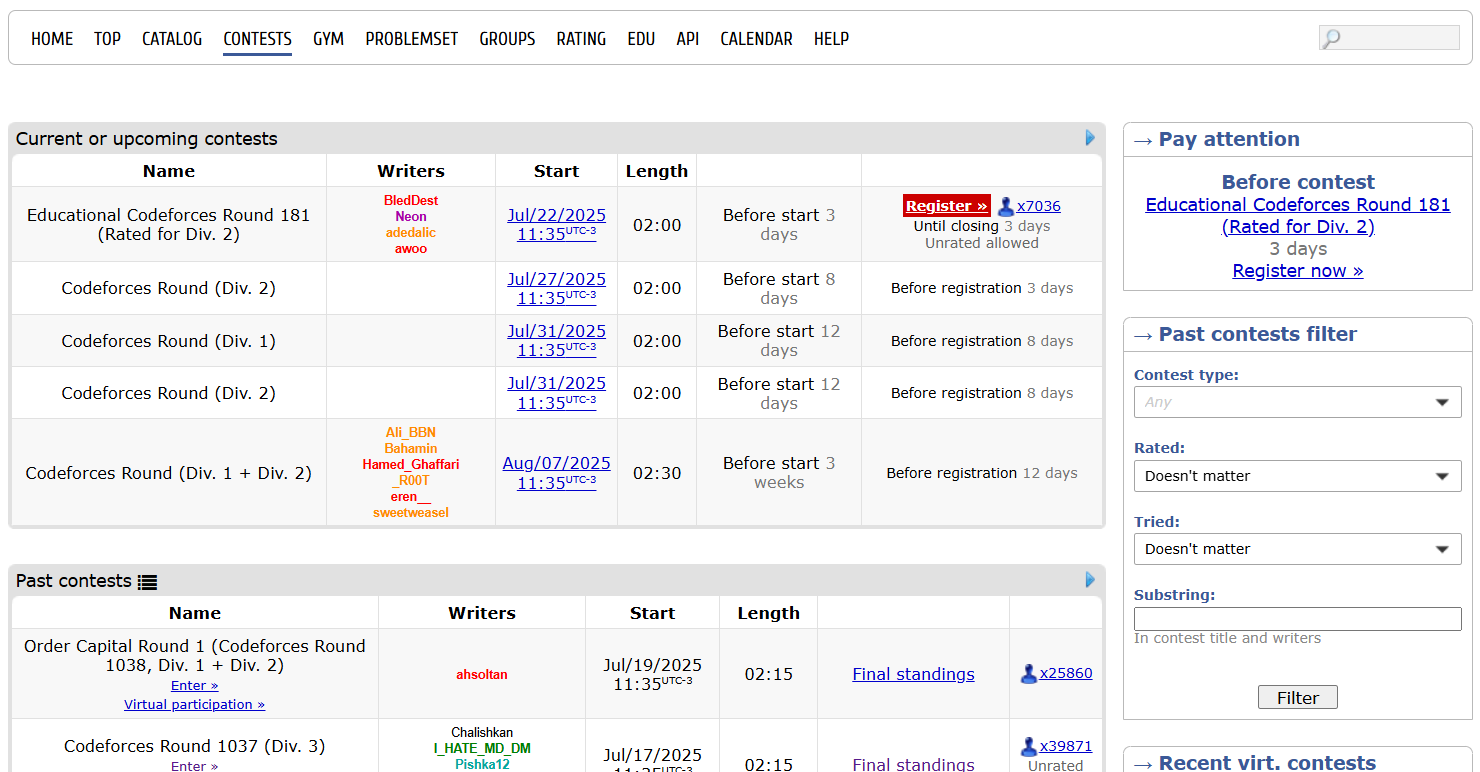Expand the Rated filter dropdown

[x=1297, y=476]
